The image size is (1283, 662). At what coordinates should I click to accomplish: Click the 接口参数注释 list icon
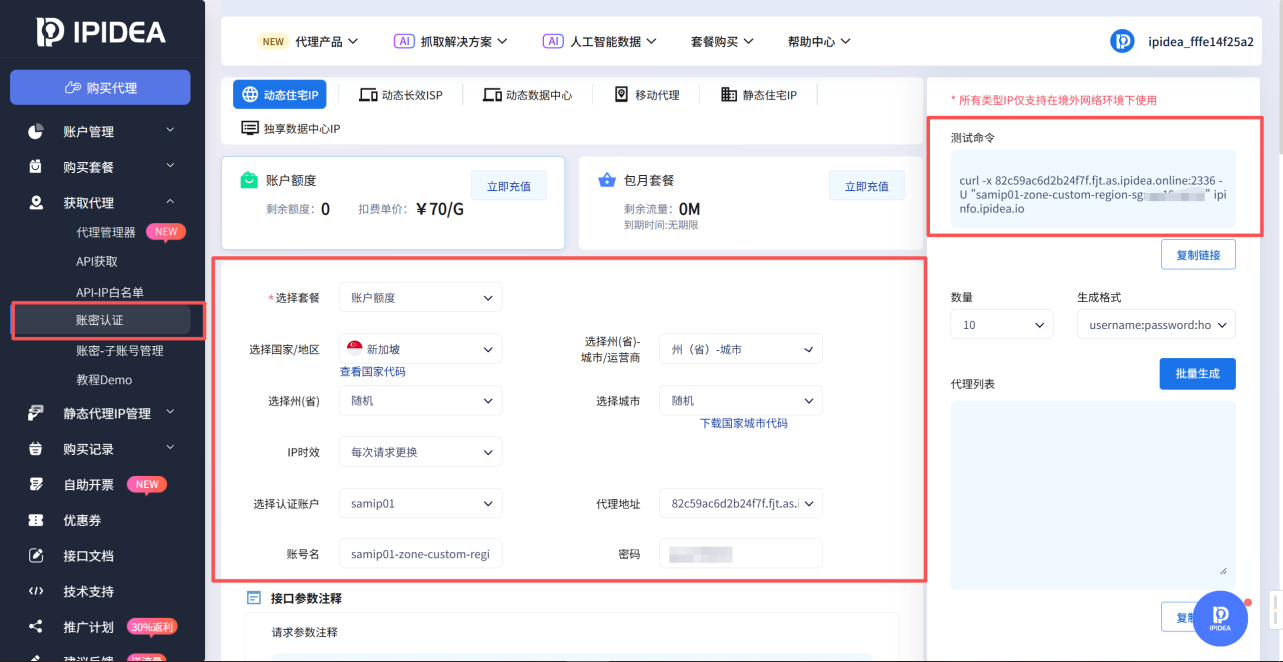click(x=254, y=598)
